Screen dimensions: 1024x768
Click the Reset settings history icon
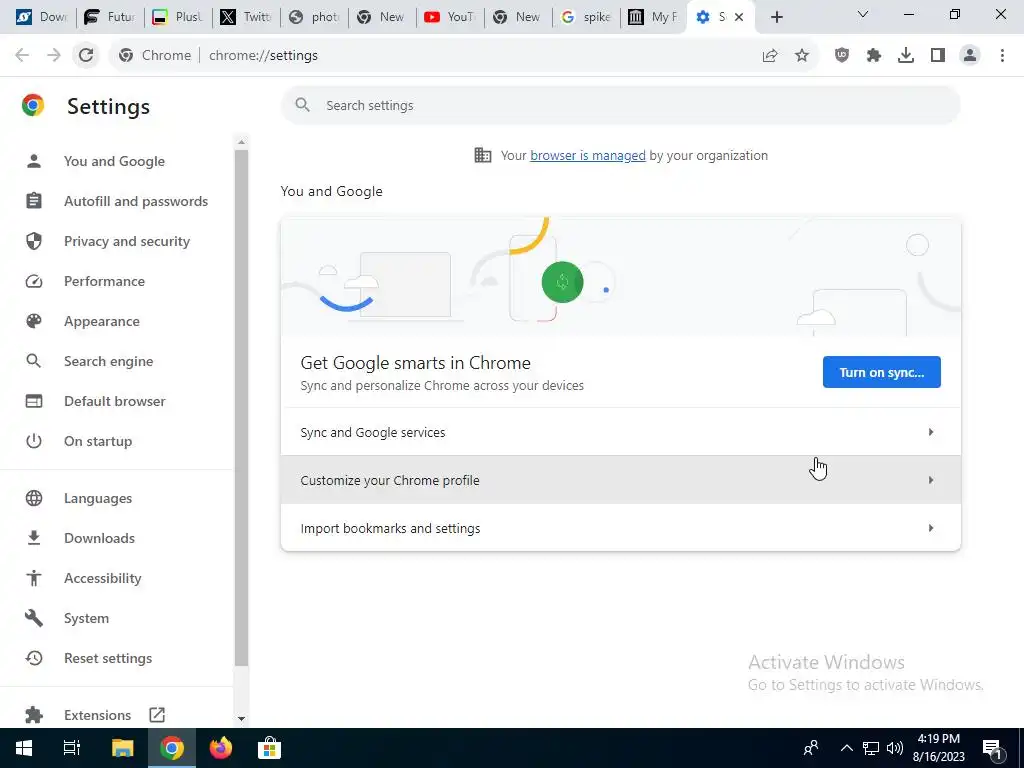[34, 658]
